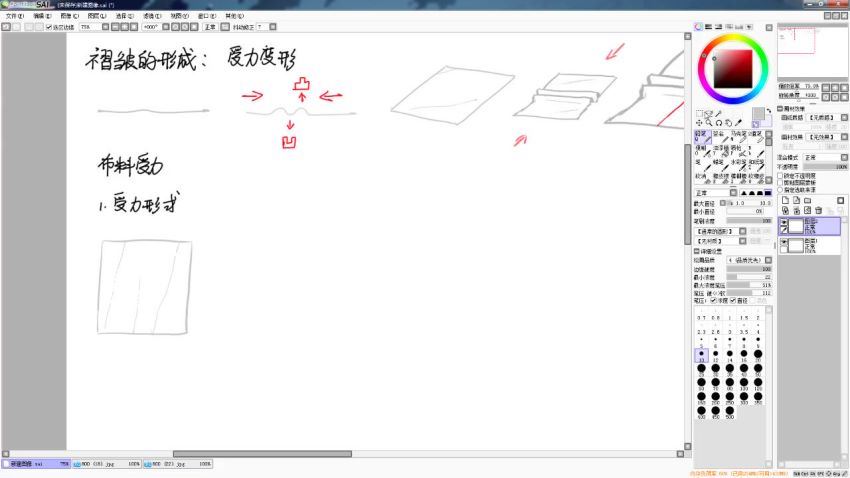This screenshot has height=478, width=850.
Task: Create a new normal layer
Action: pos(785,200)
